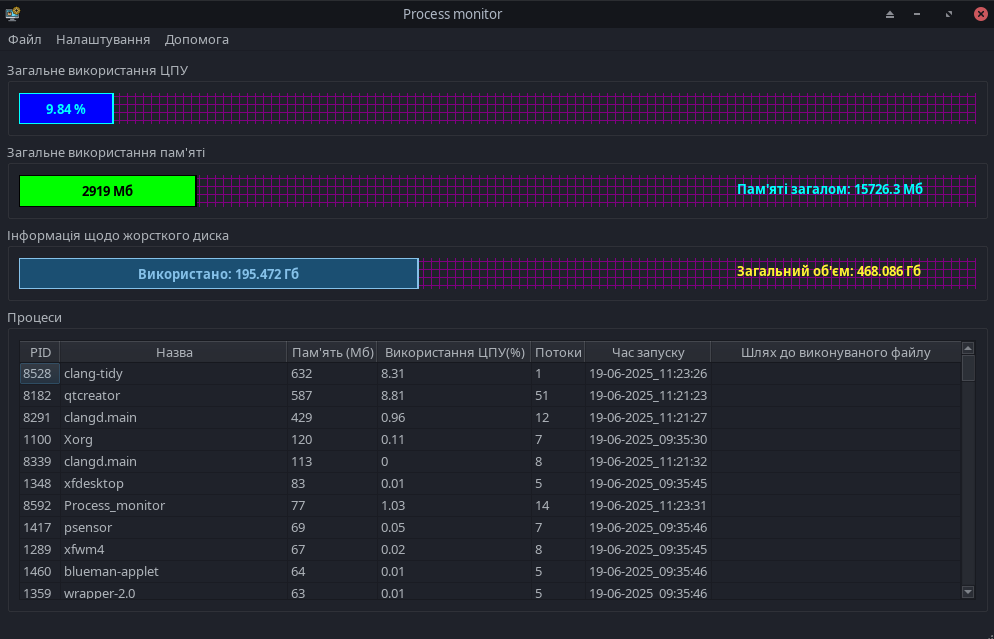This screenshot has width=994, height=639.
Task: Select the blueman-applet process name
Action: click(x=111, y=571)
